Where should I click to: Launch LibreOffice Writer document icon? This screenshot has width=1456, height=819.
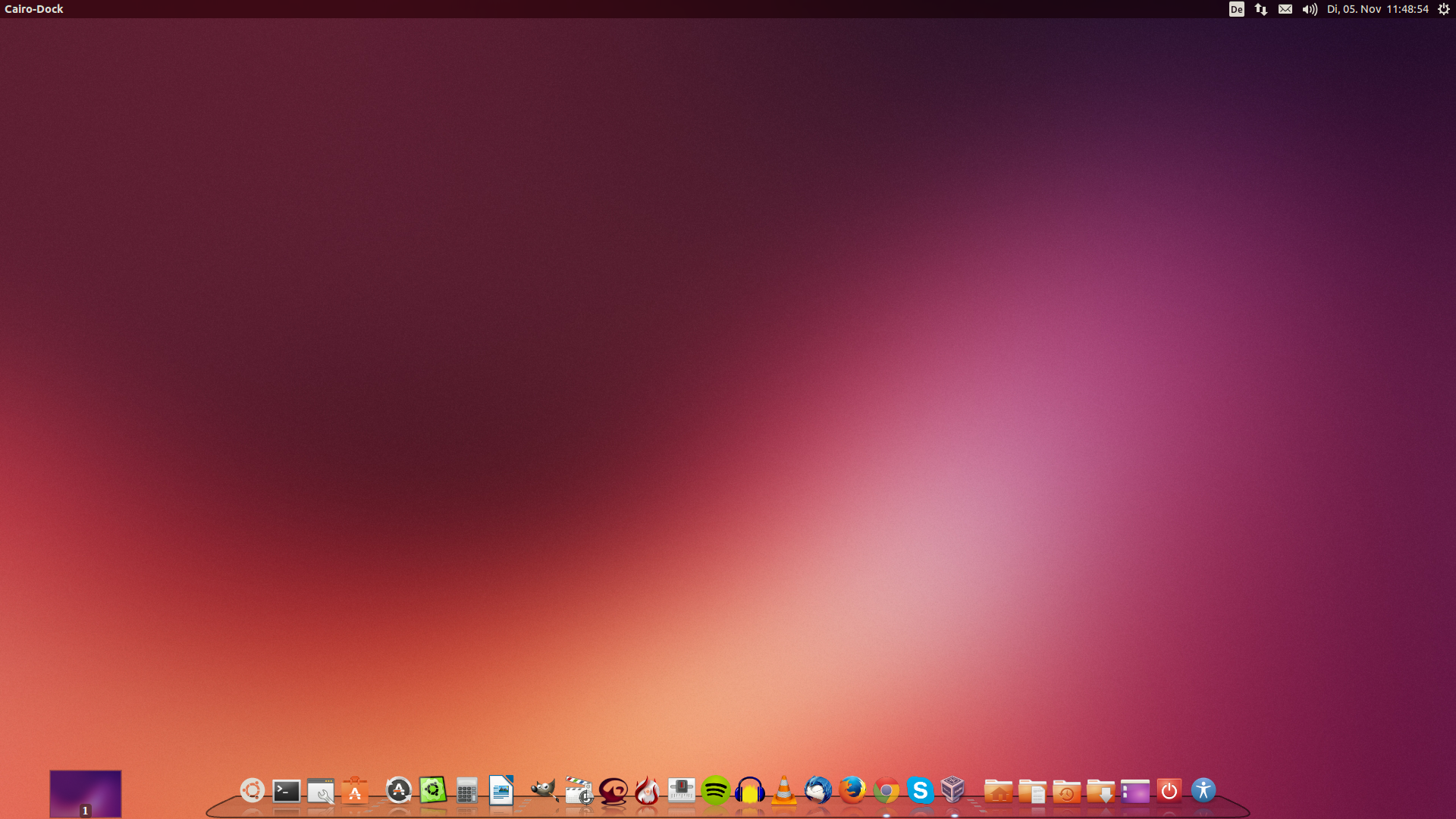(x=501, y=790)
